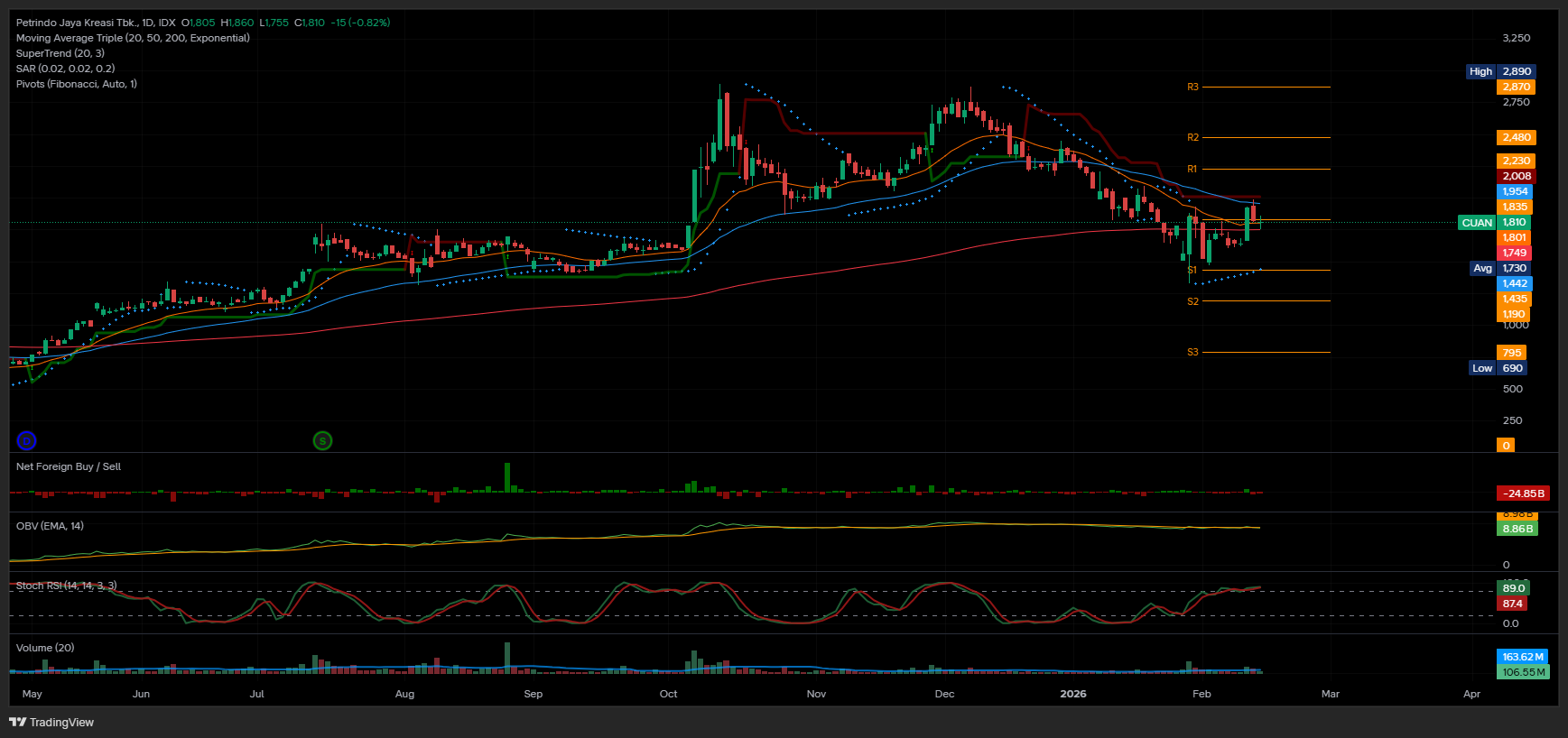
Task: Click the OBV (EMA, 14) indicator label
Action: 50,526
